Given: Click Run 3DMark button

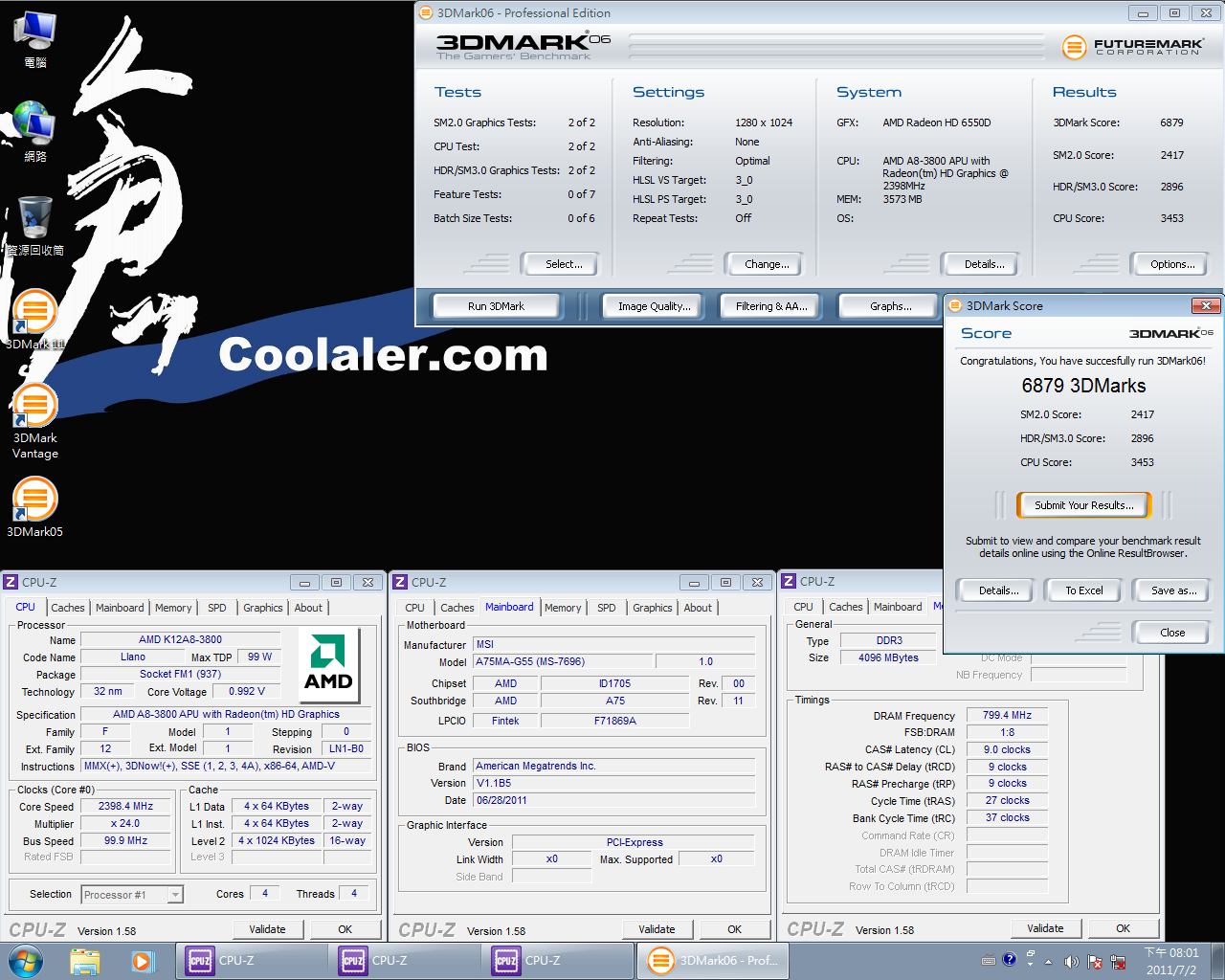Looking at the screenshot, I should point(496,306).
